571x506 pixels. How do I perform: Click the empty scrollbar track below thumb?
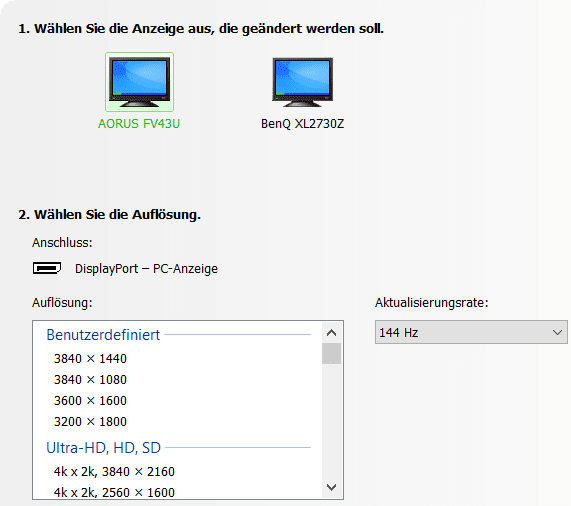pyautogui.click(x=331, y=420)
